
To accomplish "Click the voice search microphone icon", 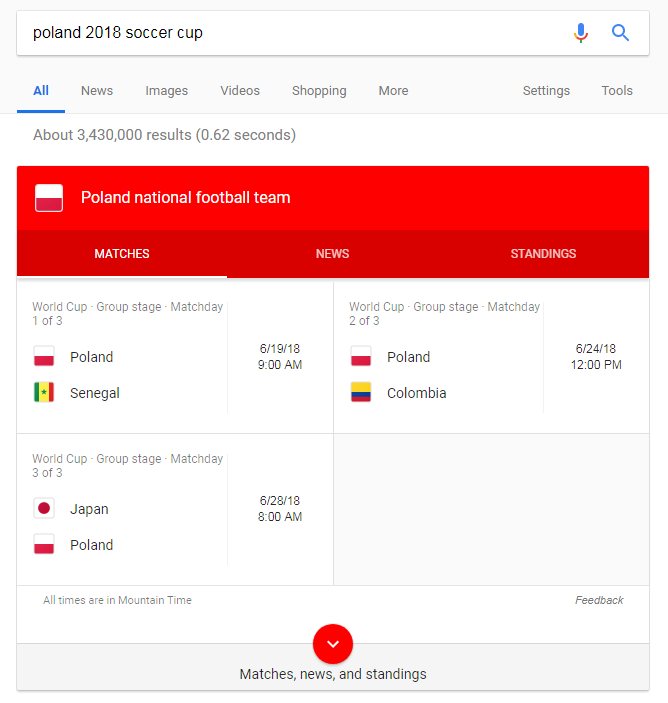I will [581, 33].
